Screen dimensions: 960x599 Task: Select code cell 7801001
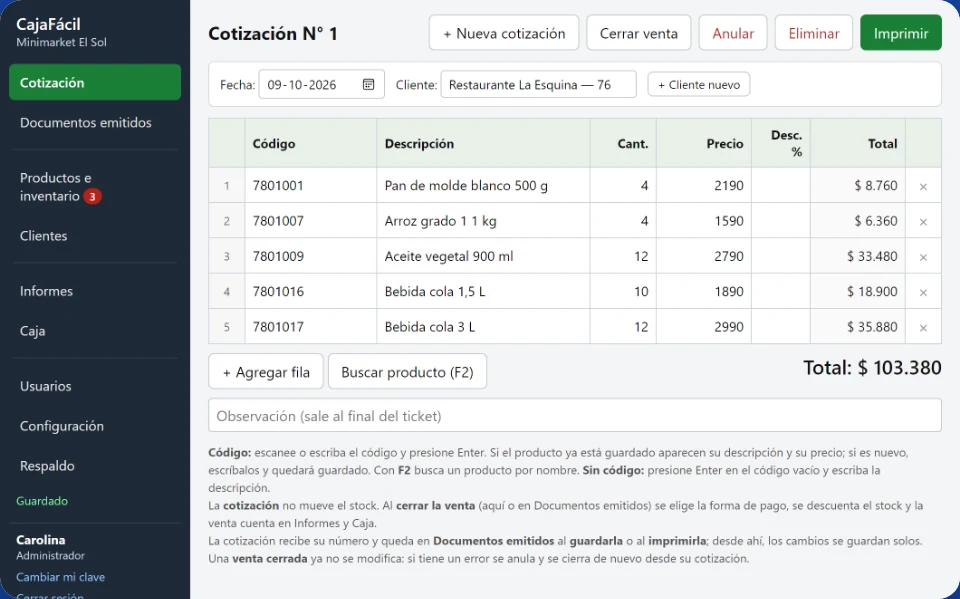(311, 186)
